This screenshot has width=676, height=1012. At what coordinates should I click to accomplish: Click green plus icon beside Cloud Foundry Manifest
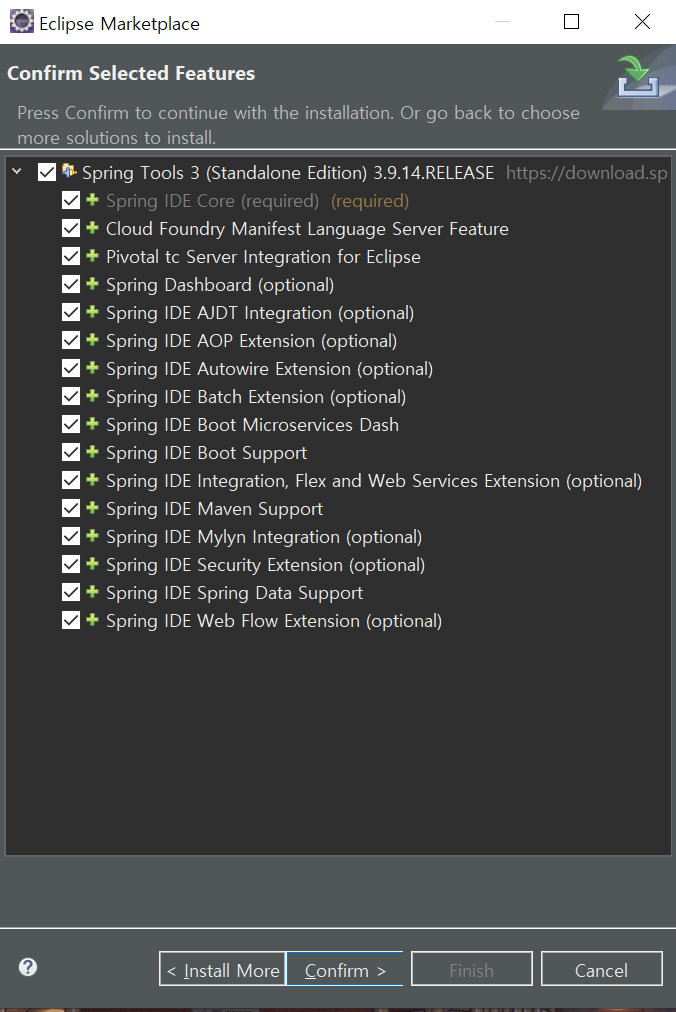tap(92, 227)
